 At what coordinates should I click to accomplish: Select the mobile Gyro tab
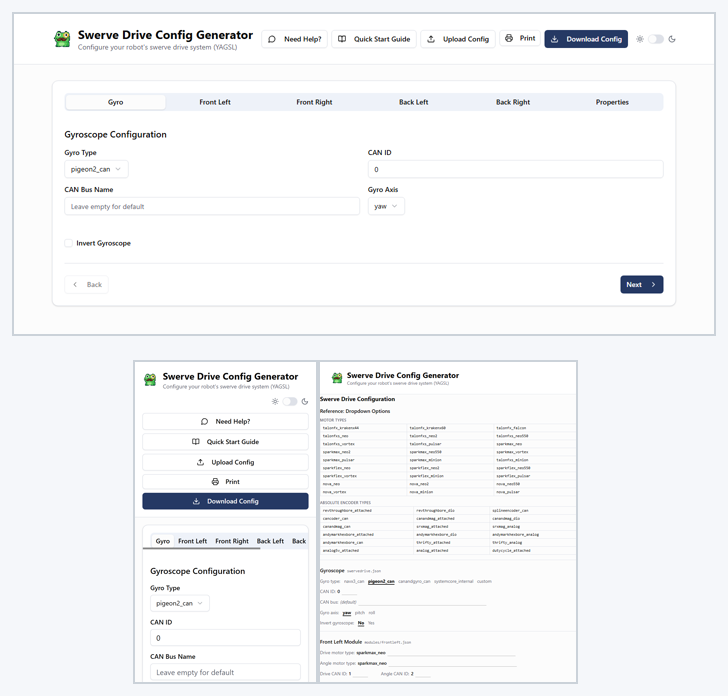(162, 541)
